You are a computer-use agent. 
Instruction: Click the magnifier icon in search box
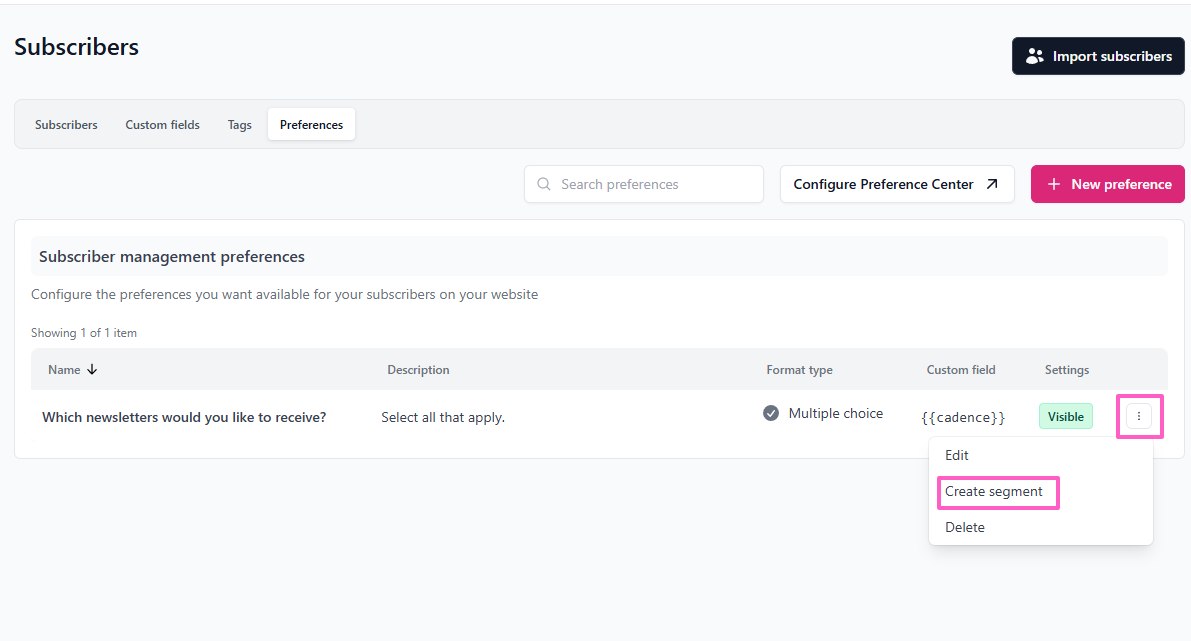[x=544, y=184]
